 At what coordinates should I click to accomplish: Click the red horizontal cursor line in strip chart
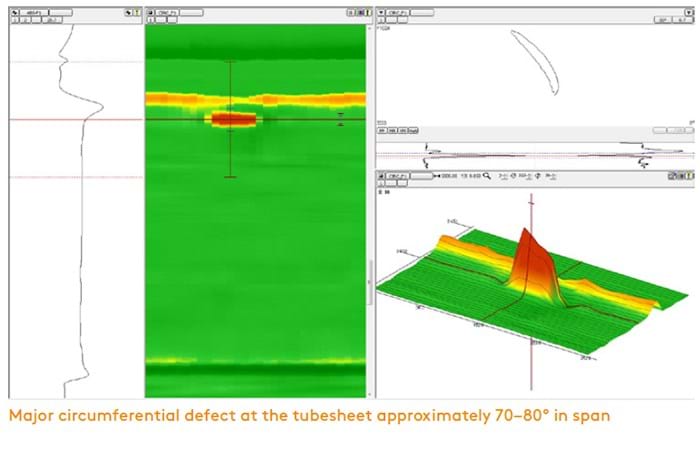[40, 120]
